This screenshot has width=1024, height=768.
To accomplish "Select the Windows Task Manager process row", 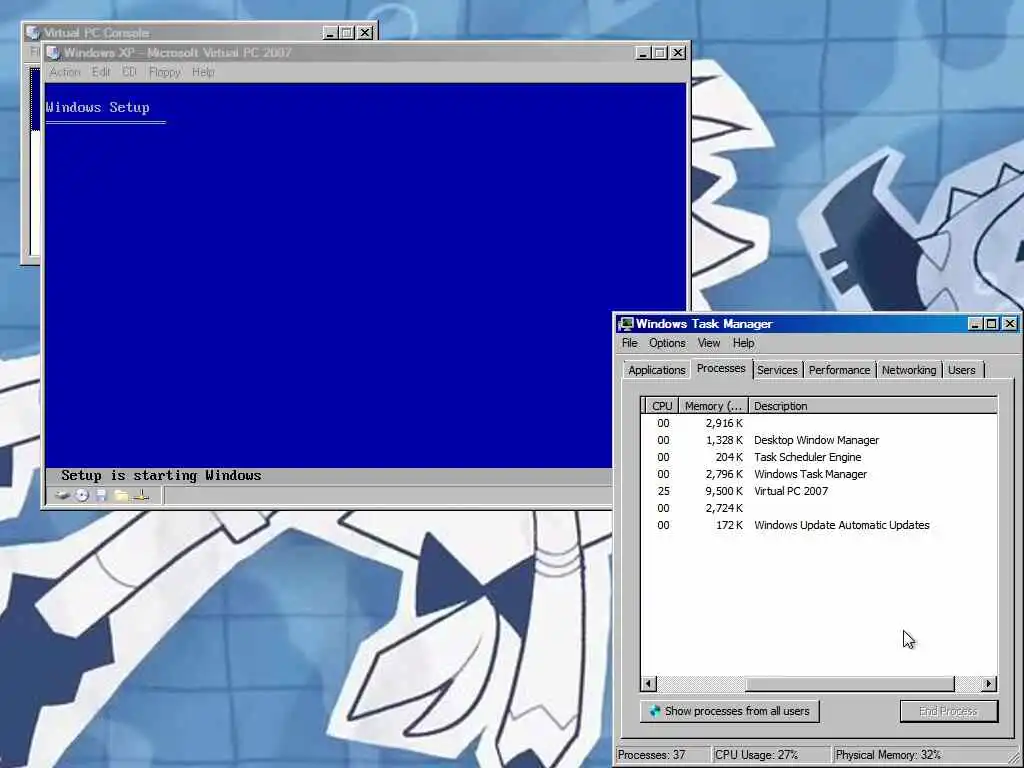I will [819, 474].
